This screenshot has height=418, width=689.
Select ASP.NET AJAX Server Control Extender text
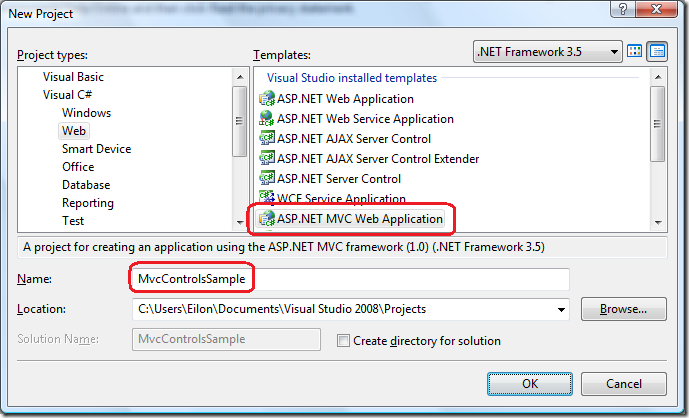click(378, 159)
